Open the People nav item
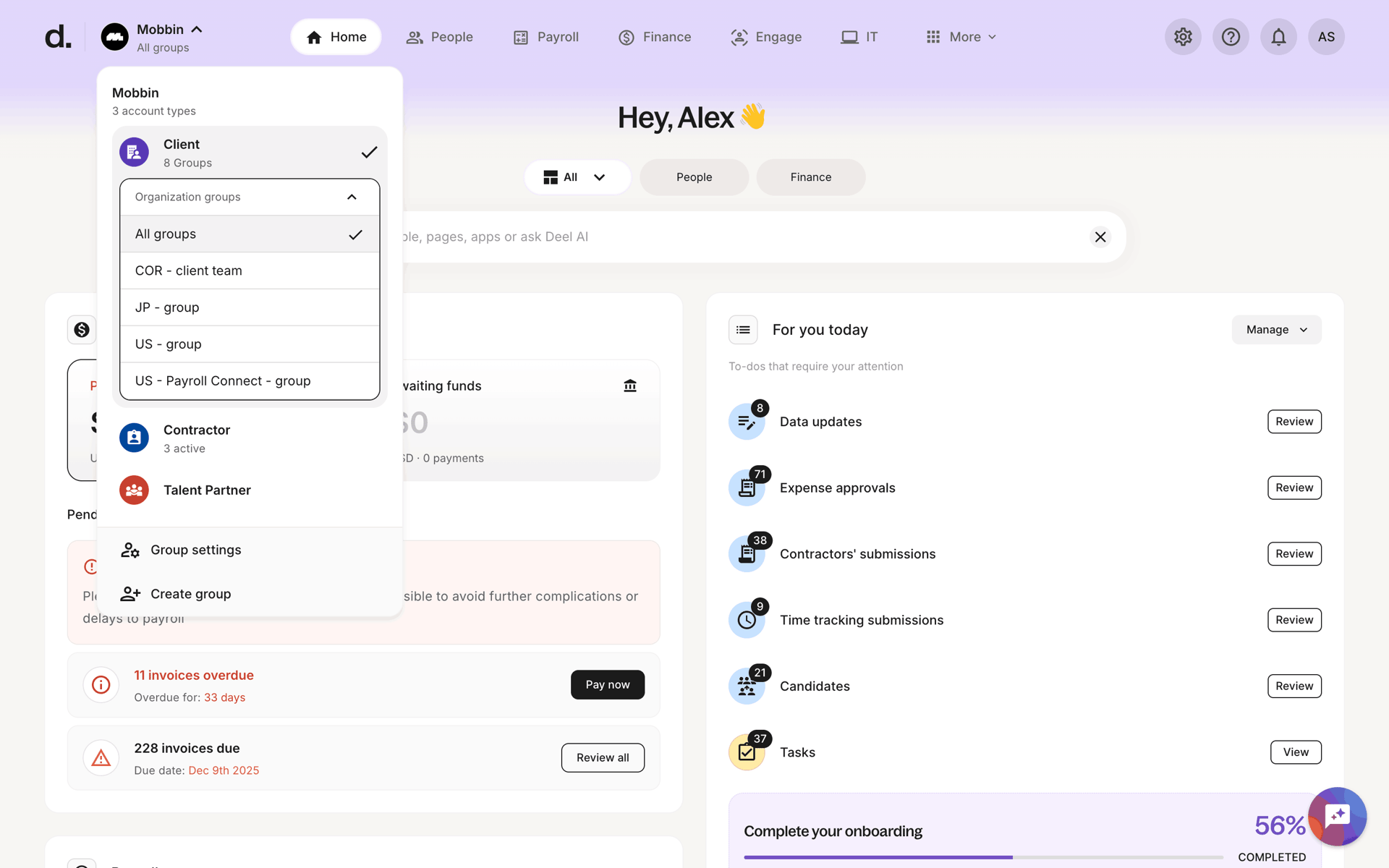The image size is (1389, 868). click(440, 37)
